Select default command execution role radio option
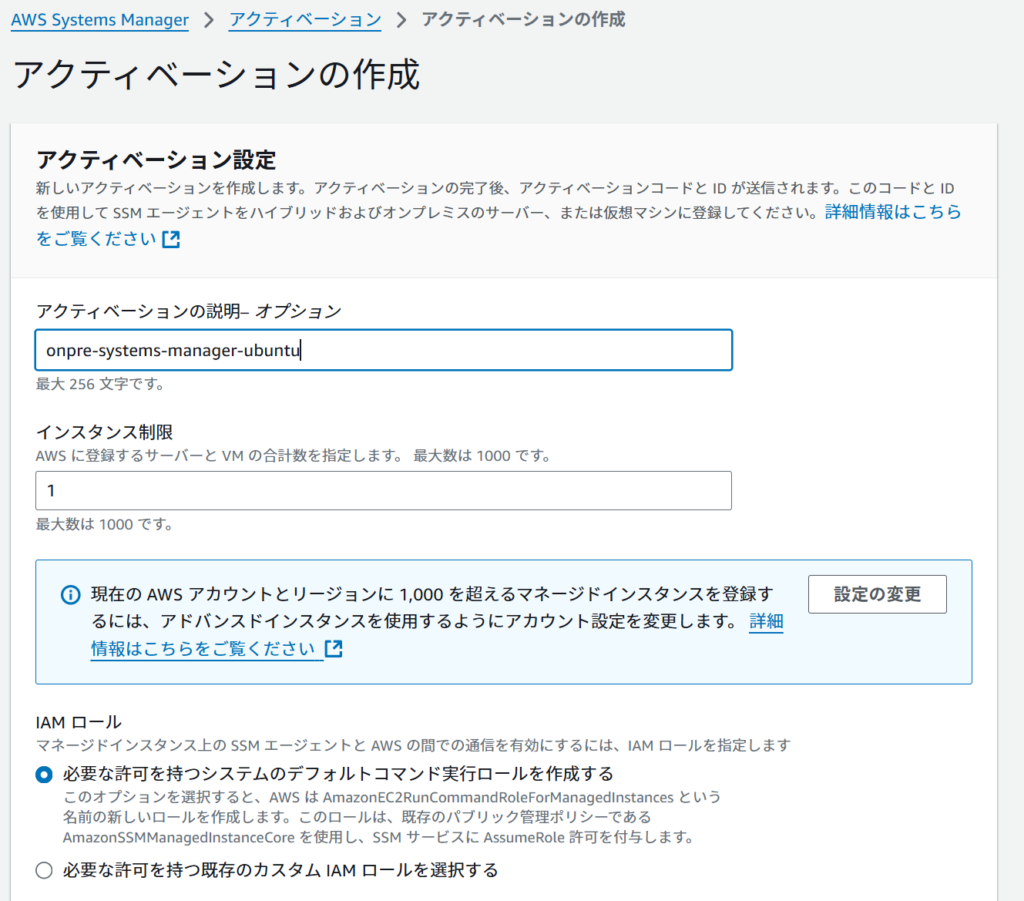The width and height of the screenshot is (1024, 901). pos(44,774)
